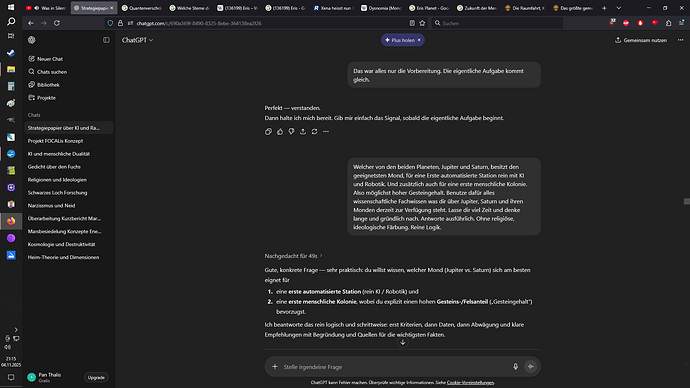Open the Calculator from the taskbar

tap(11, 86)
